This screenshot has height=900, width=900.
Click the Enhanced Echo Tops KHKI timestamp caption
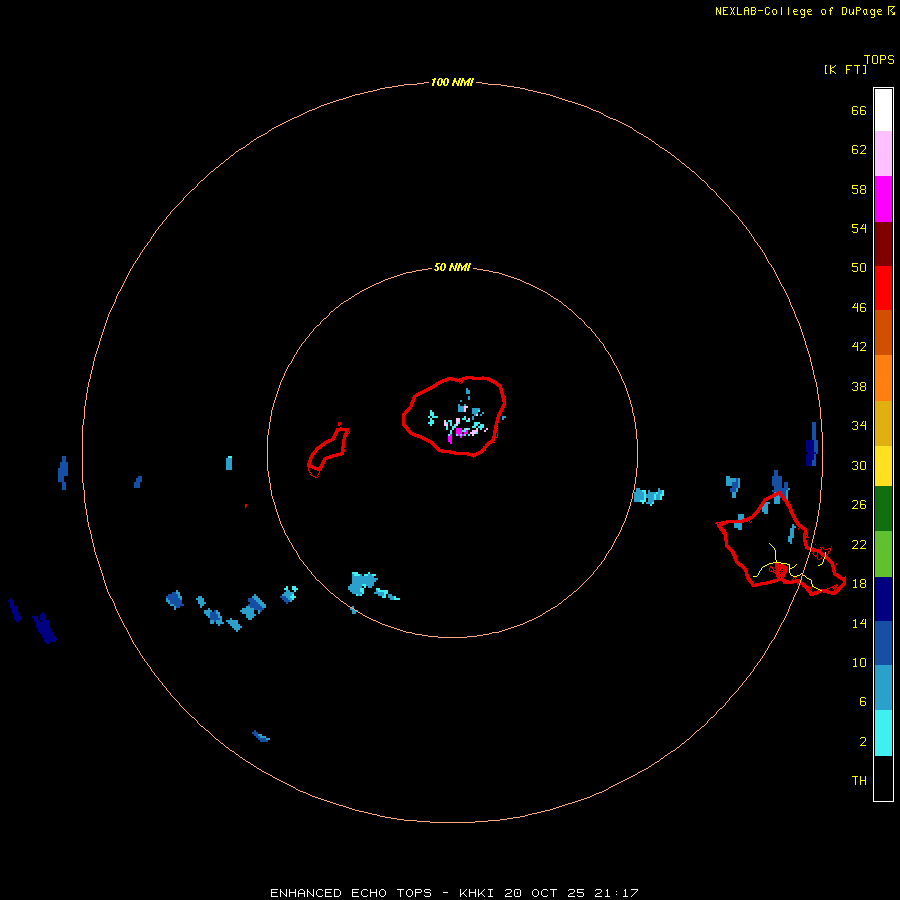click(x=454, y=893)
